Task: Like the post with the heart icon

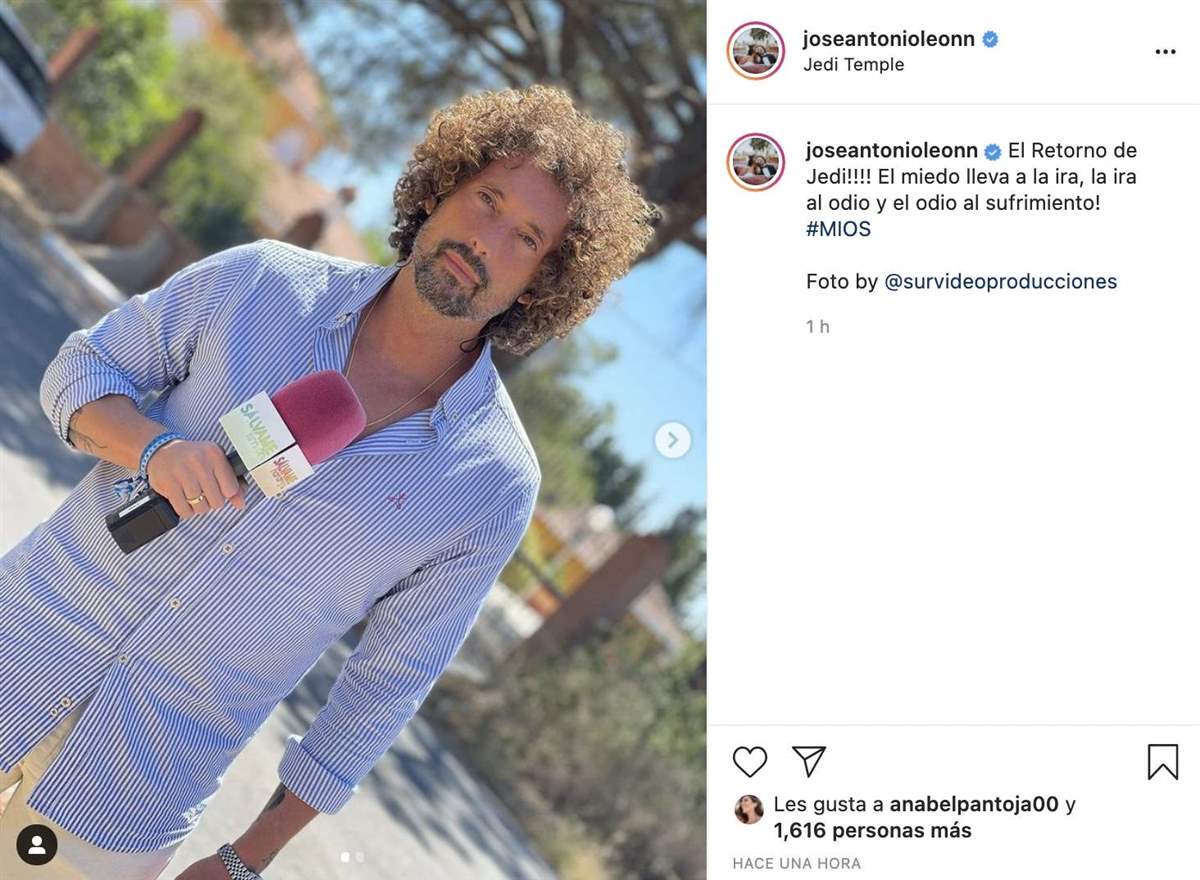Action: click(x=750, y=762)
